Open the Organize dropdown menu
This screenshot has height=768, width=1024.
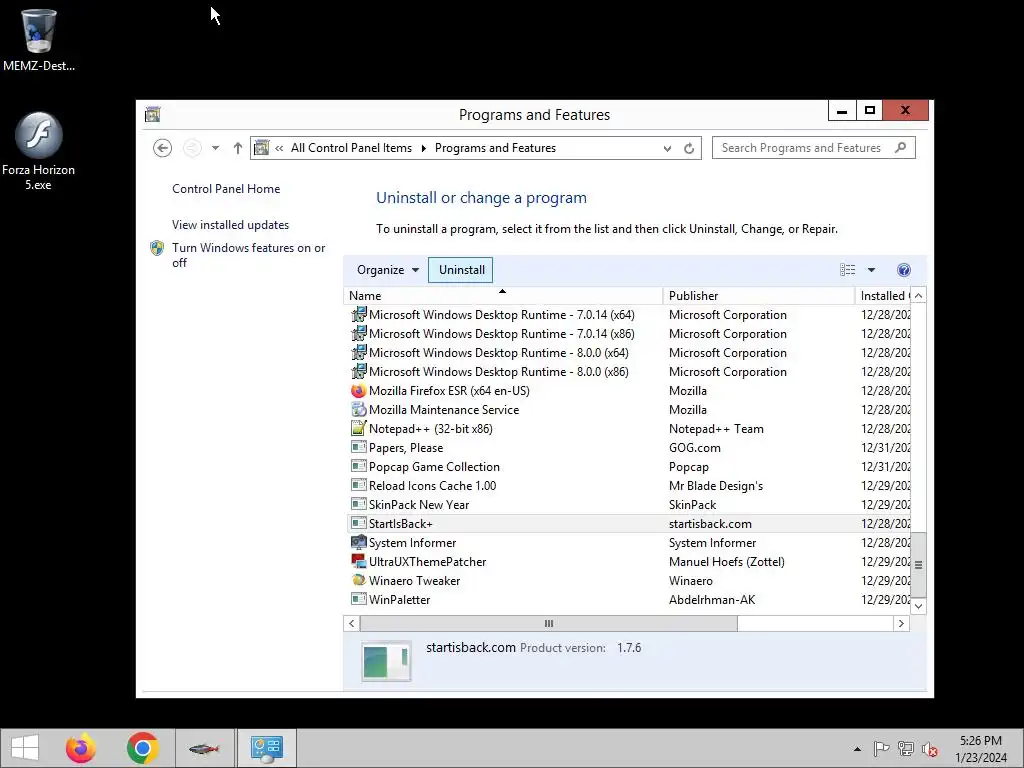[388, 270]
